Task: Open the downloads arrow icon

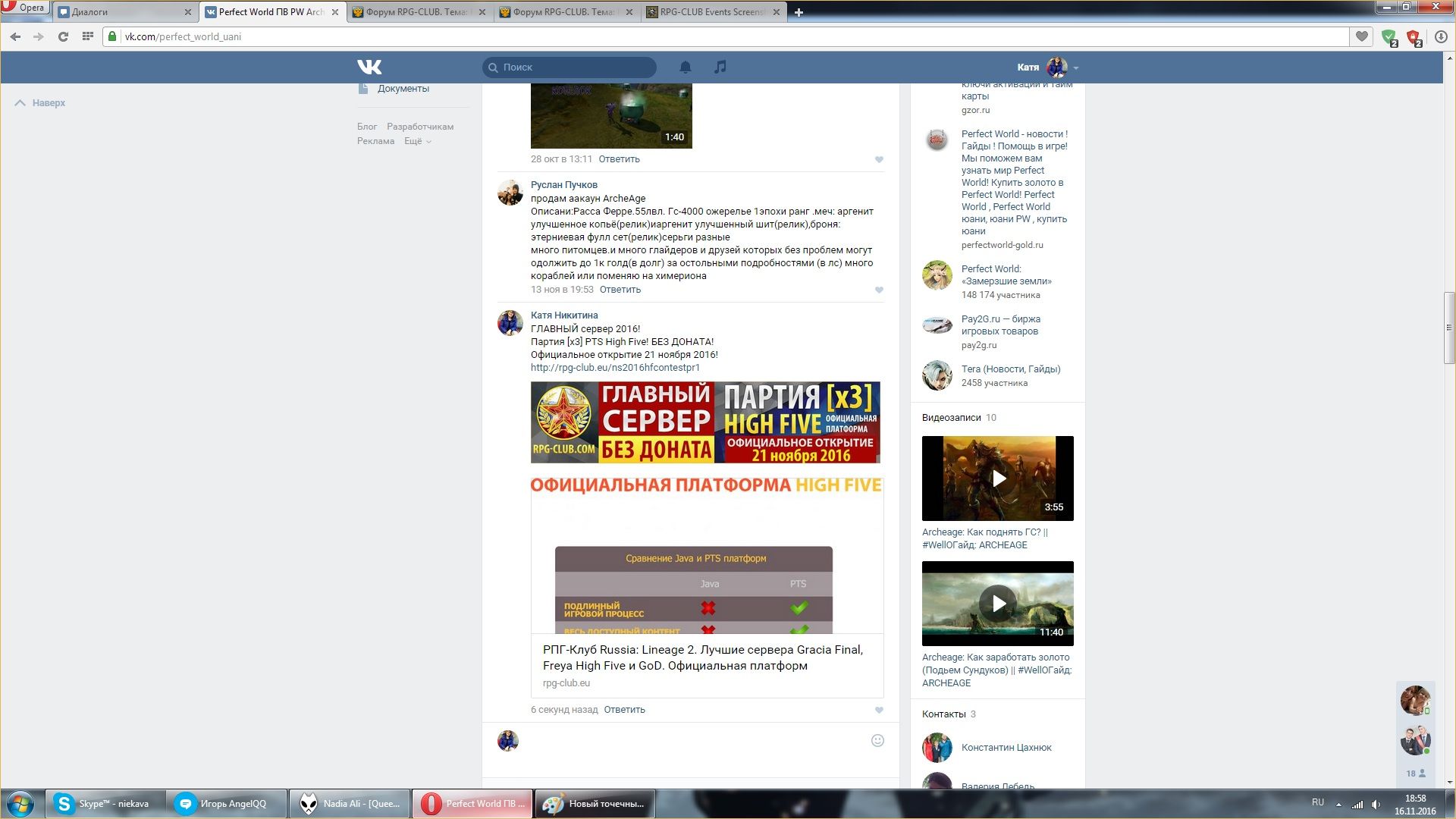Action: 1441,36
